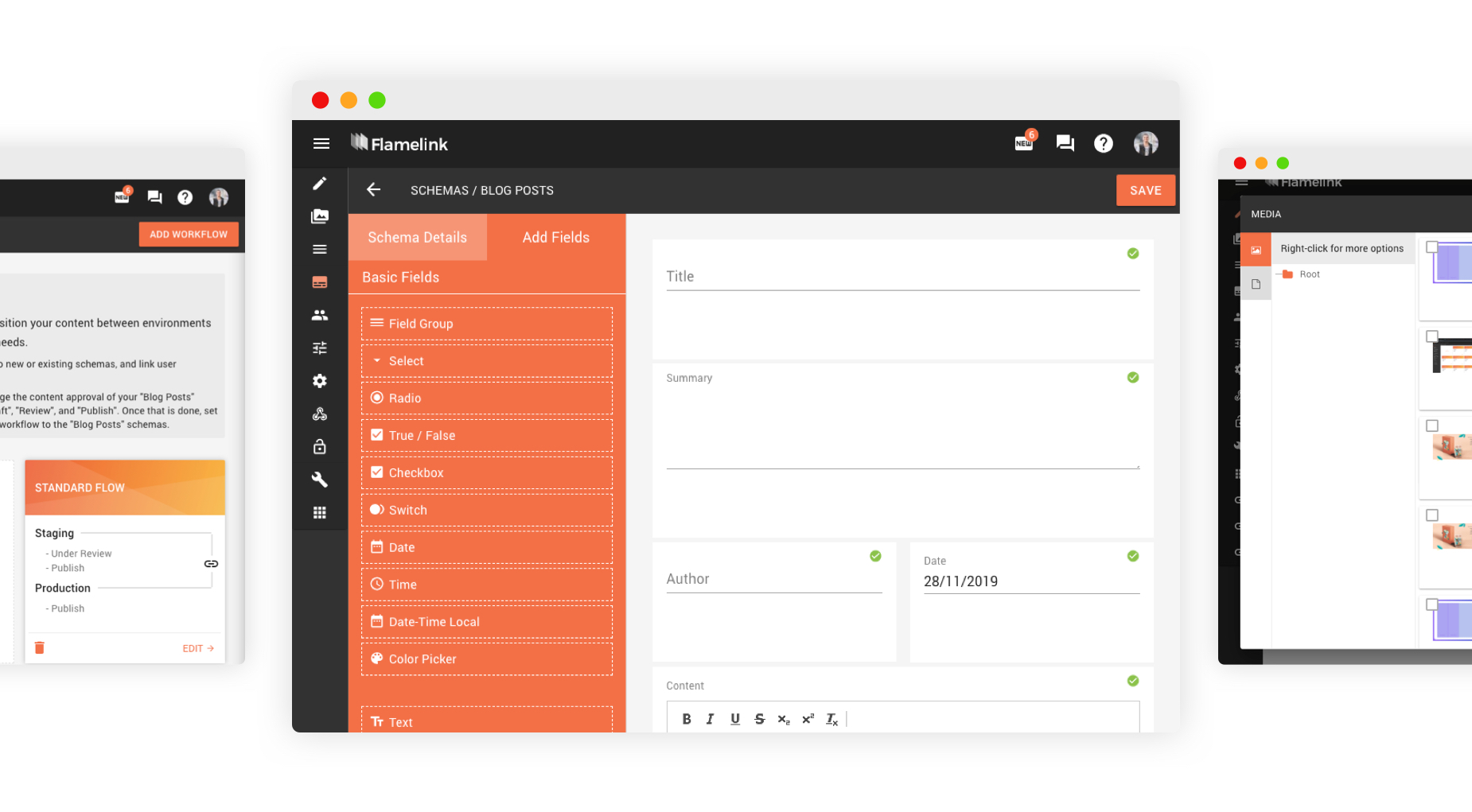Viewport: 1472px width, 812px height.
Task: Open the tune sliders icon in sidebar
Action: point(320,348)
